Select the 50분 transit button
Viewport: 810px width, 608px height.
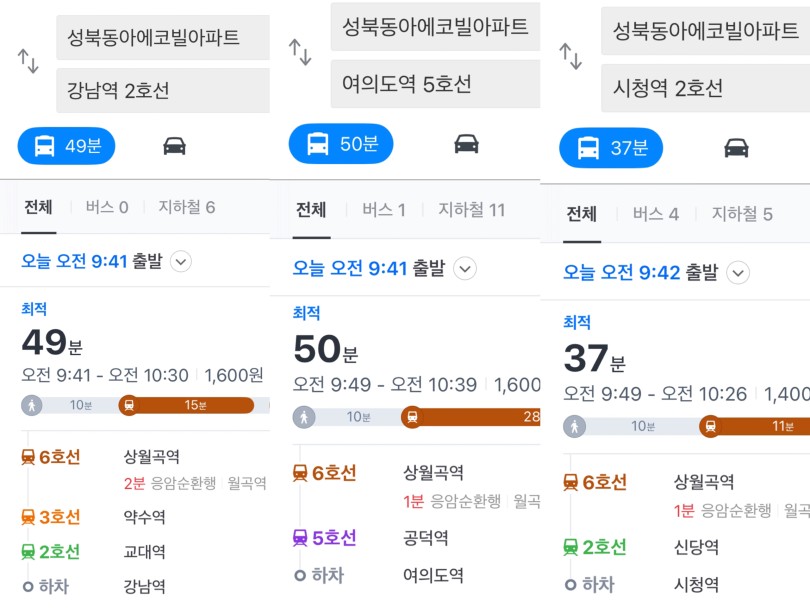(x=341, y=144)
